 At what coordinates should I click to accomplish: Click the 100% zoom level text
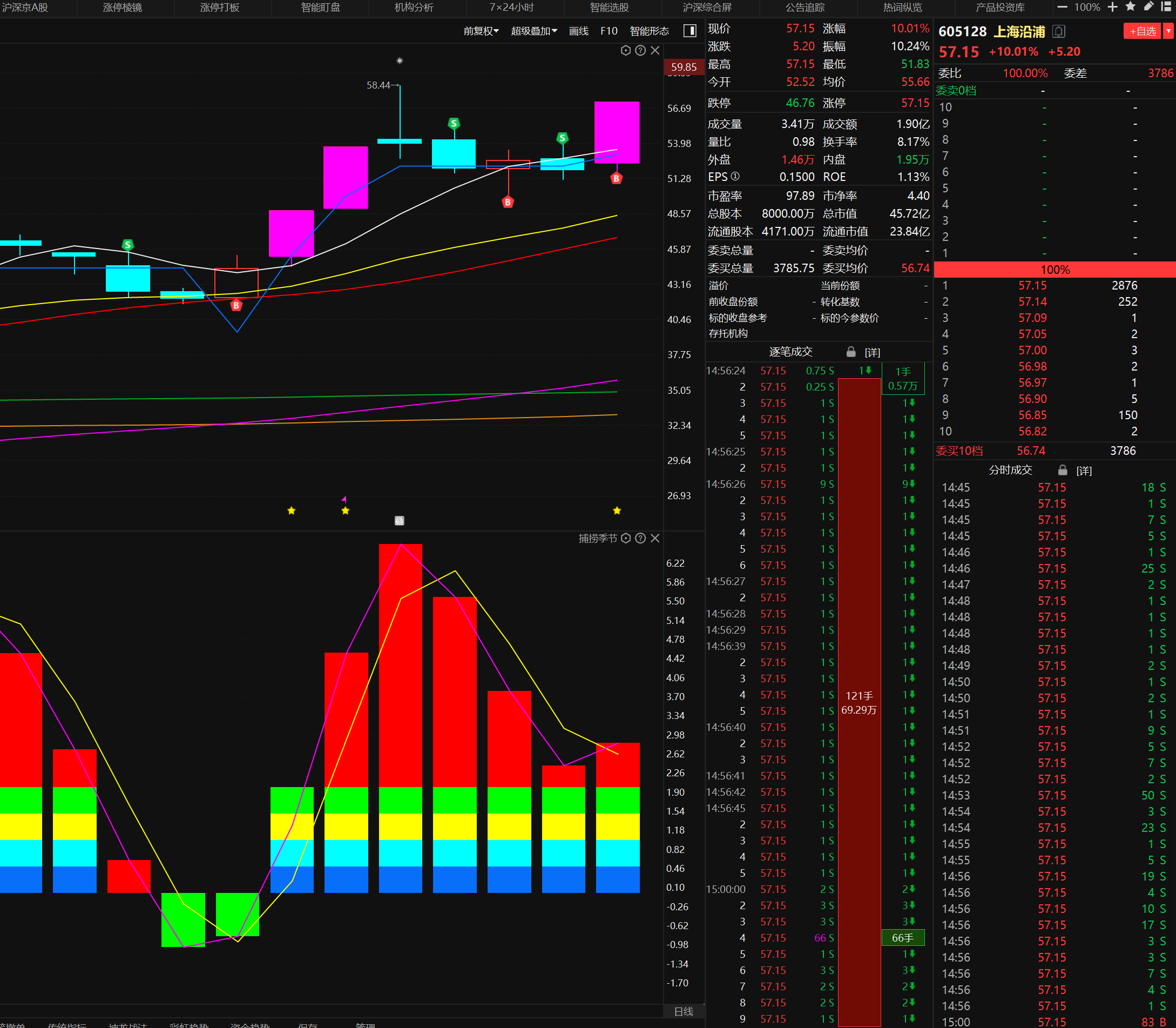(1087, 7)
